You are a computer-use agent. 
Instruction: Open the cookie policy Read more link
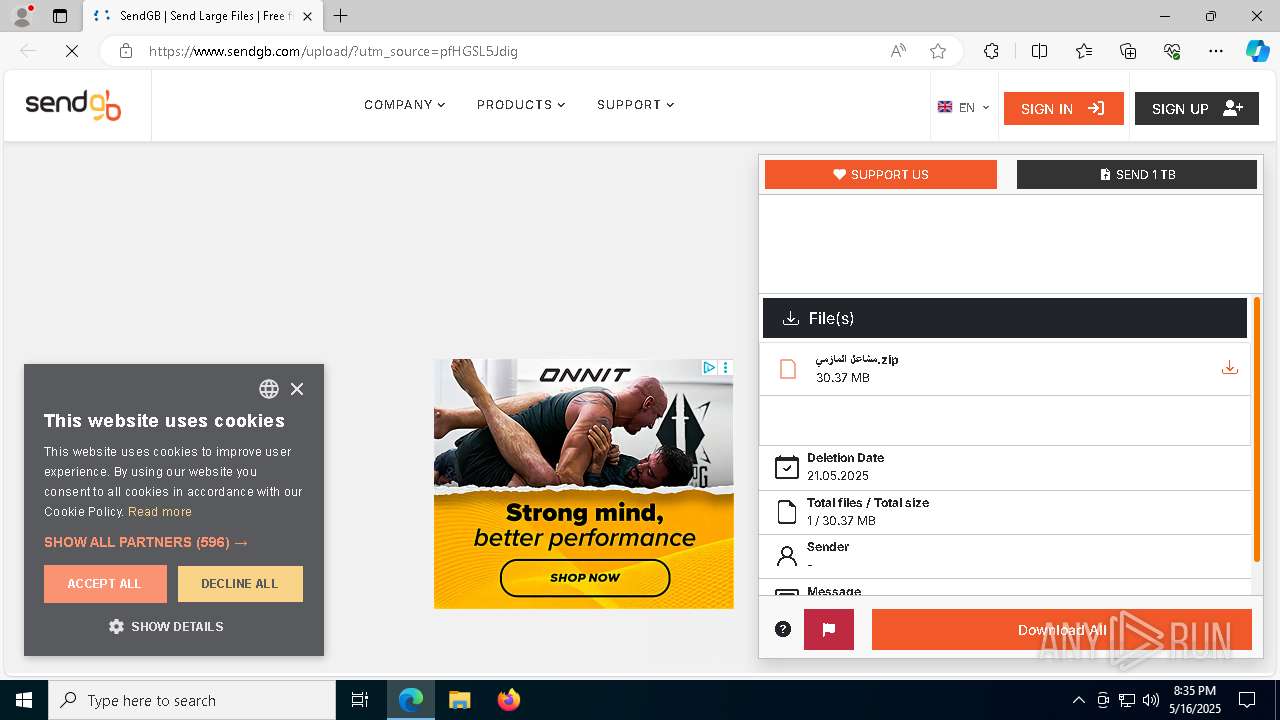[160, 512]
